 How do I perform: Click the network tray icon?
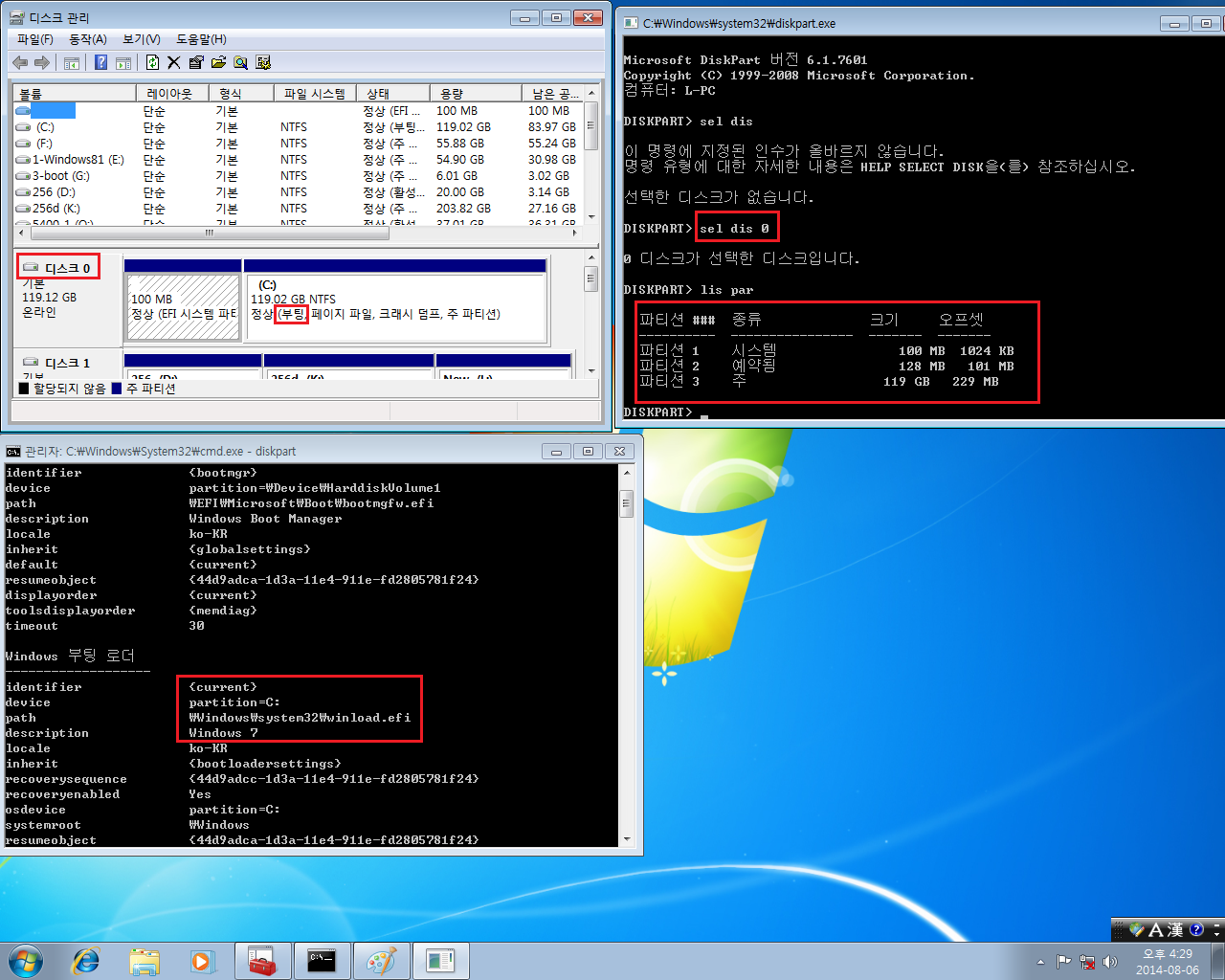coord(1087,962)
